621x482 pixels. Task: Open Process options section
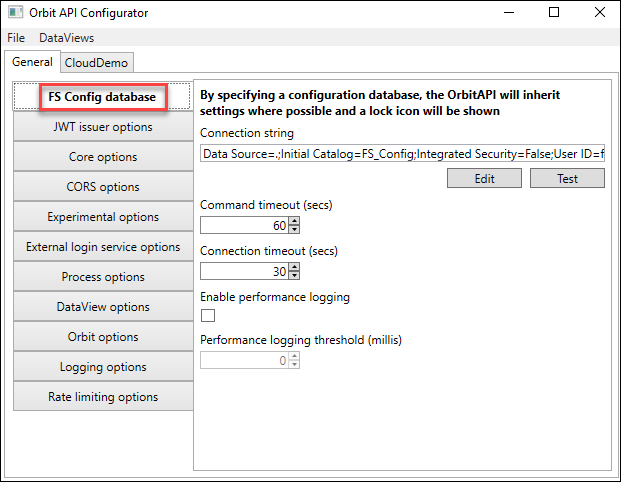click(x=103, y=277)
